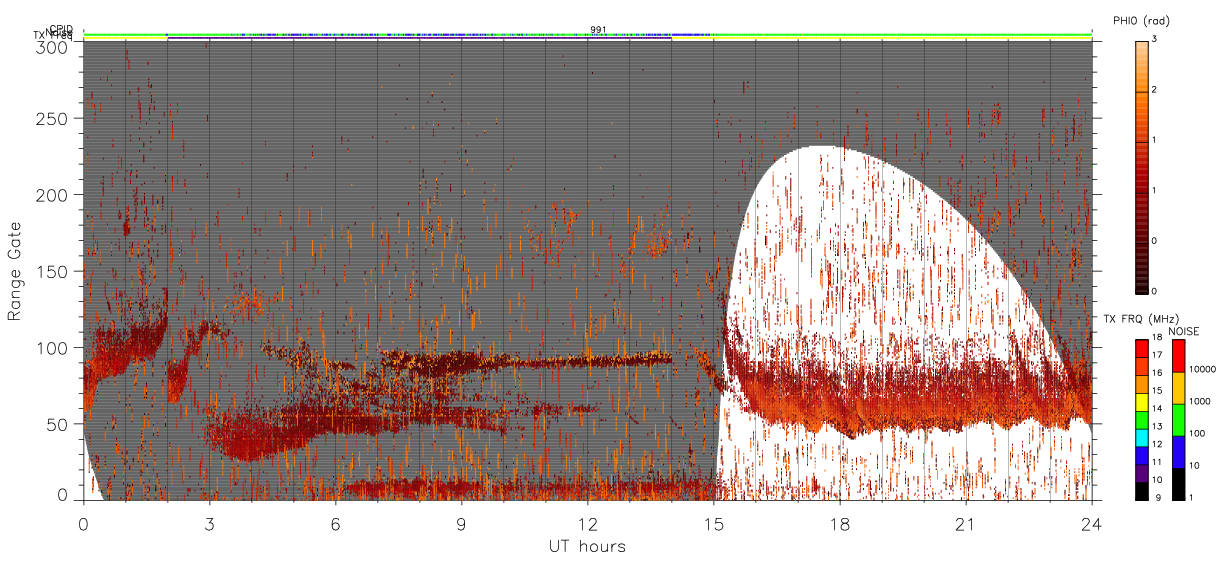1228x567 pixels.
Task: Pick the red top swatch in NOISE legend
Action: coord(1178,356)
